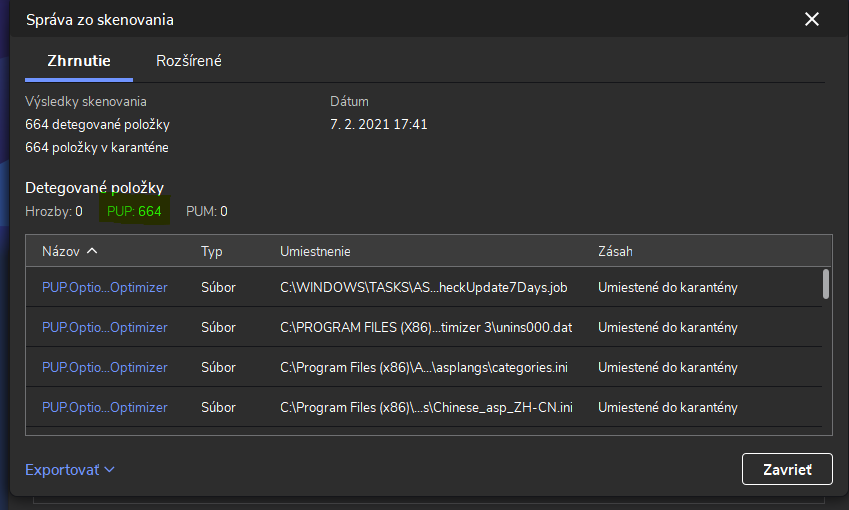The image size is (849, 510).
Task: Click the scan date 7. 2. 2021 17:41
Action: [379, 125]
